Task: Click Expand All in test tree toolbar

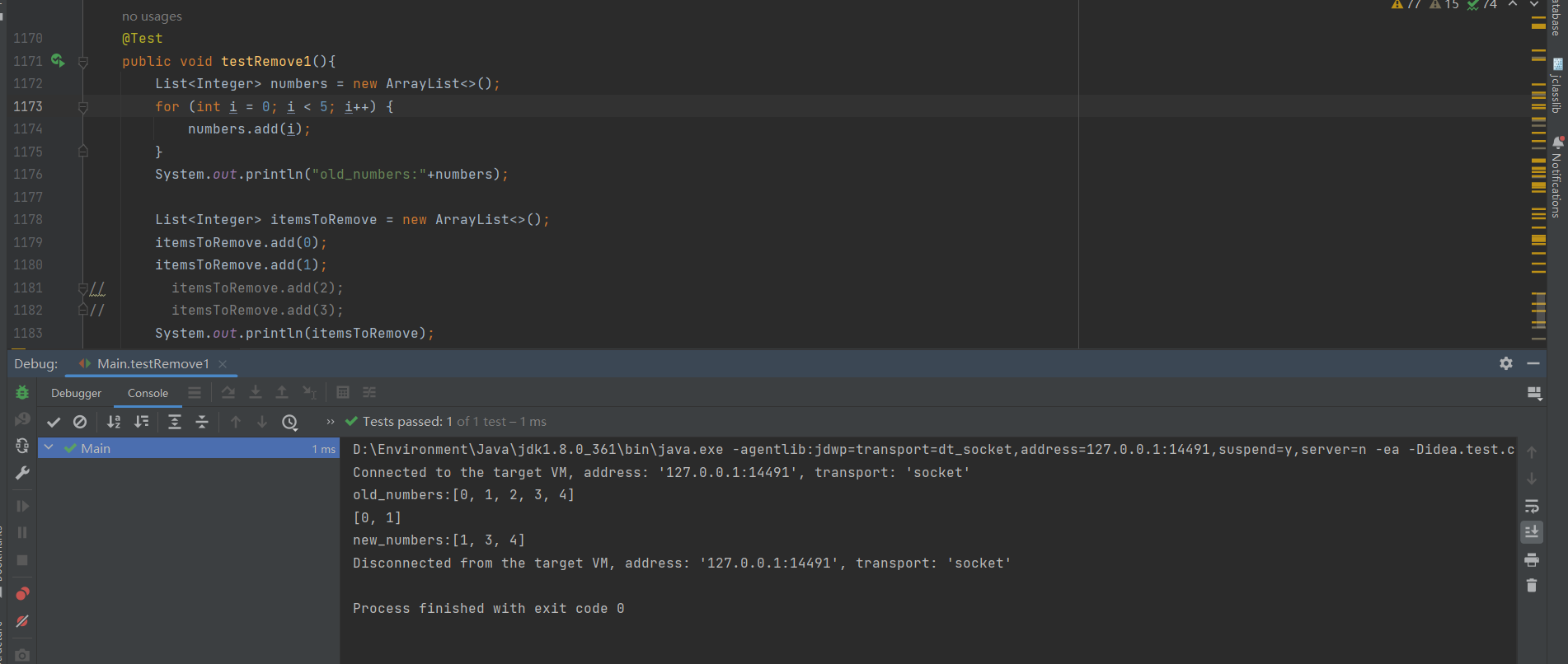Action: click(175, 422)
